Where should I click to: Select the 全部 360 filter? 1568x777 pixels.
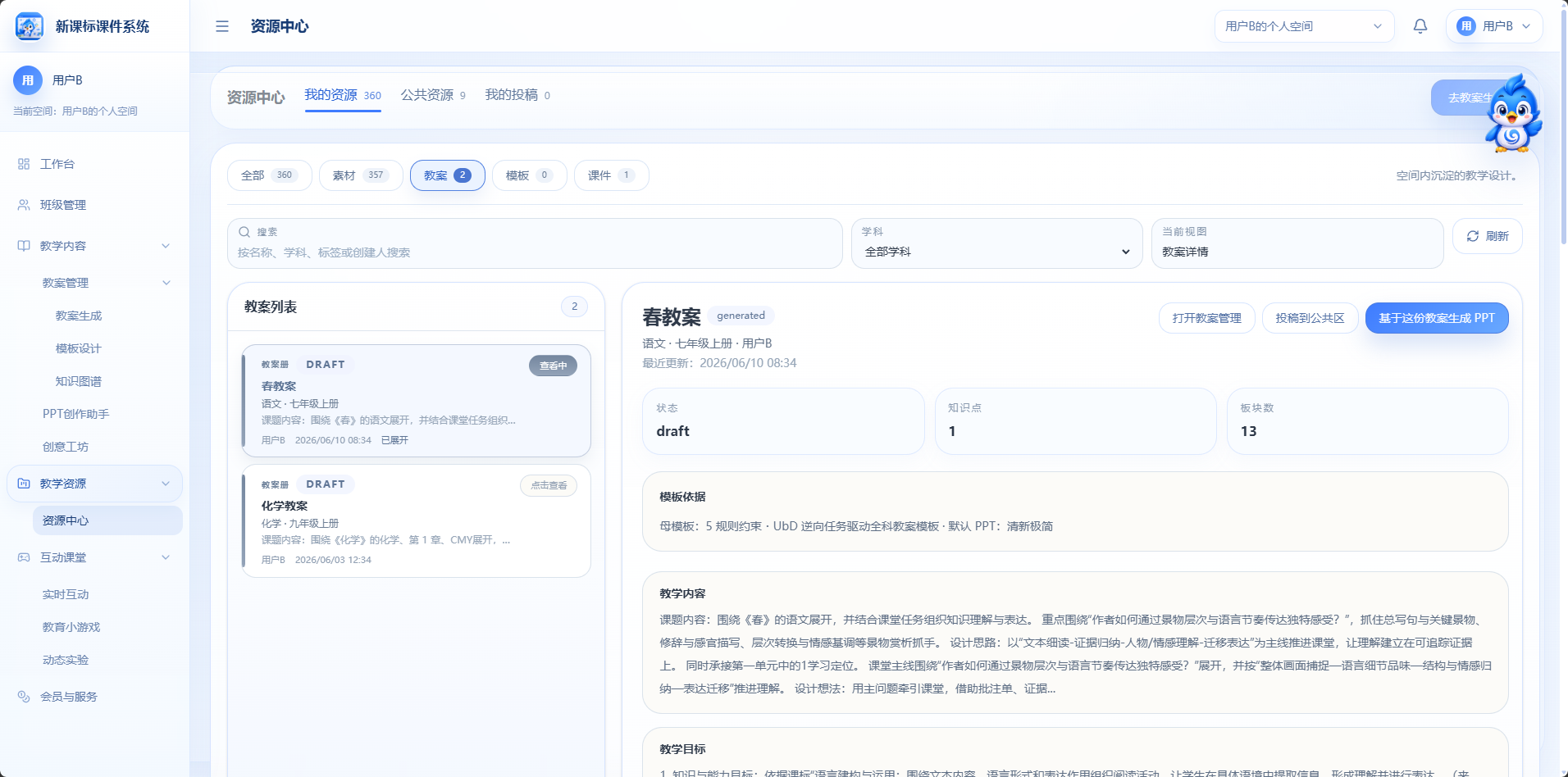[269, 175]
